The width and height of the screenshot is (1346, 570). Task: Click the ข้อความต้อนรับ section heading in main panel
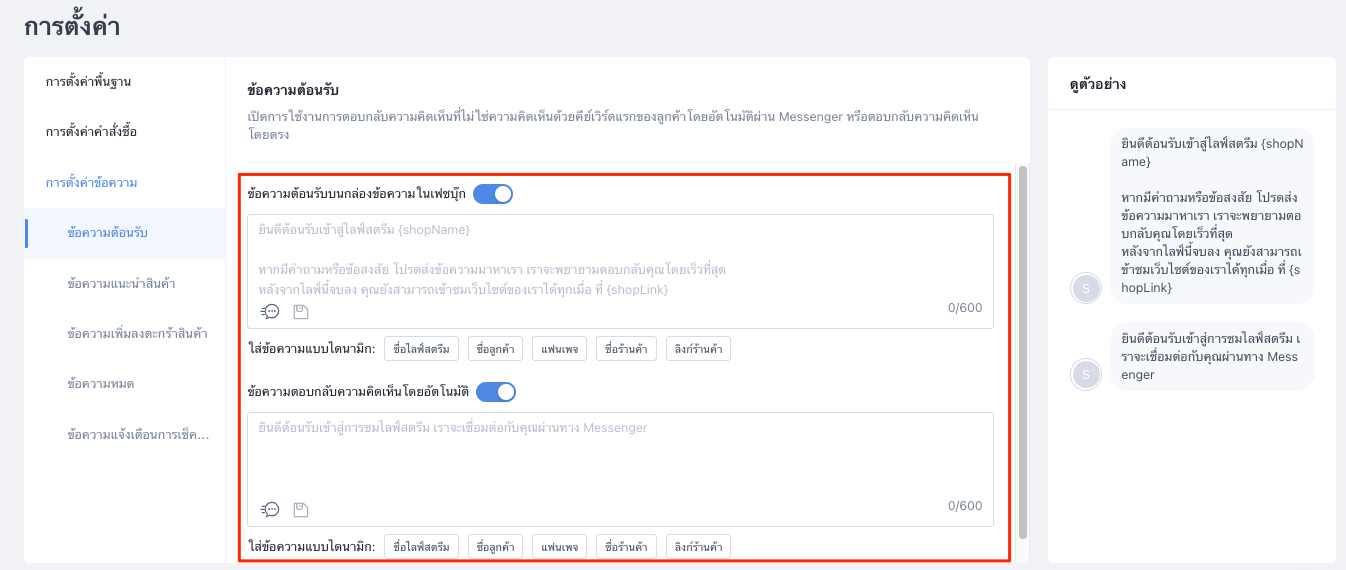click(x=292, y=91)
